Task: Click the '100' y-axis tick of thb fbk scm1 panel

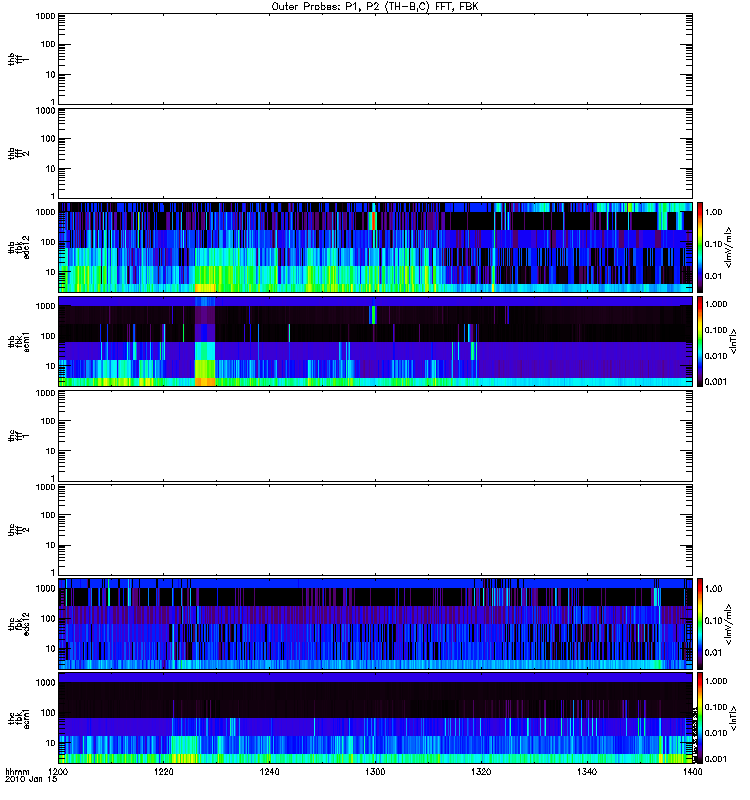Action: (x=48, y=336)
